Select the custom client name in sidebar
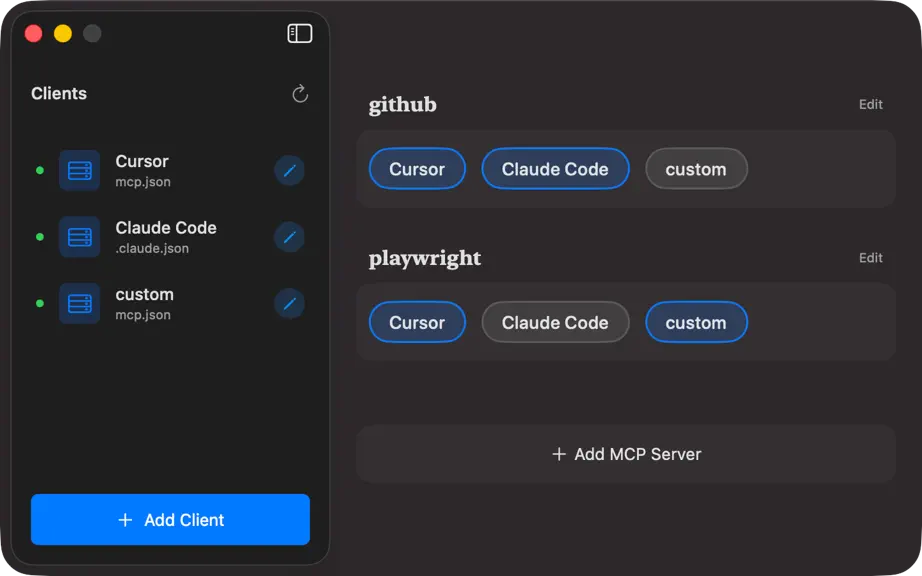Viewport: 922px width, 576px height. 145,294
